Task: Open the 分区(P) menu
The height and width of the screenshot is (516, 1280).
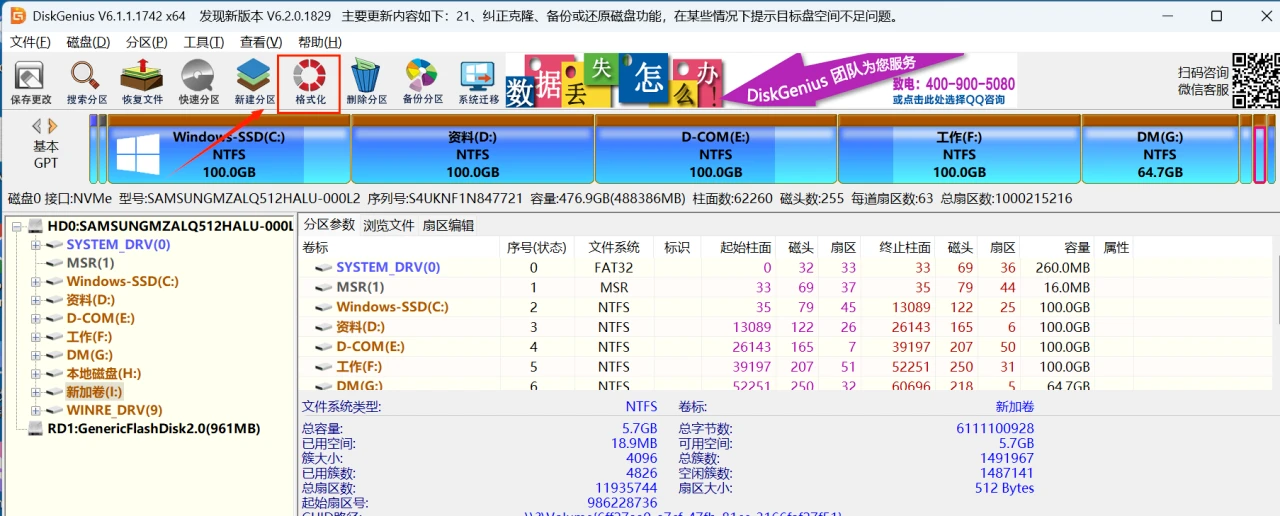Action: tap(146, 42)
